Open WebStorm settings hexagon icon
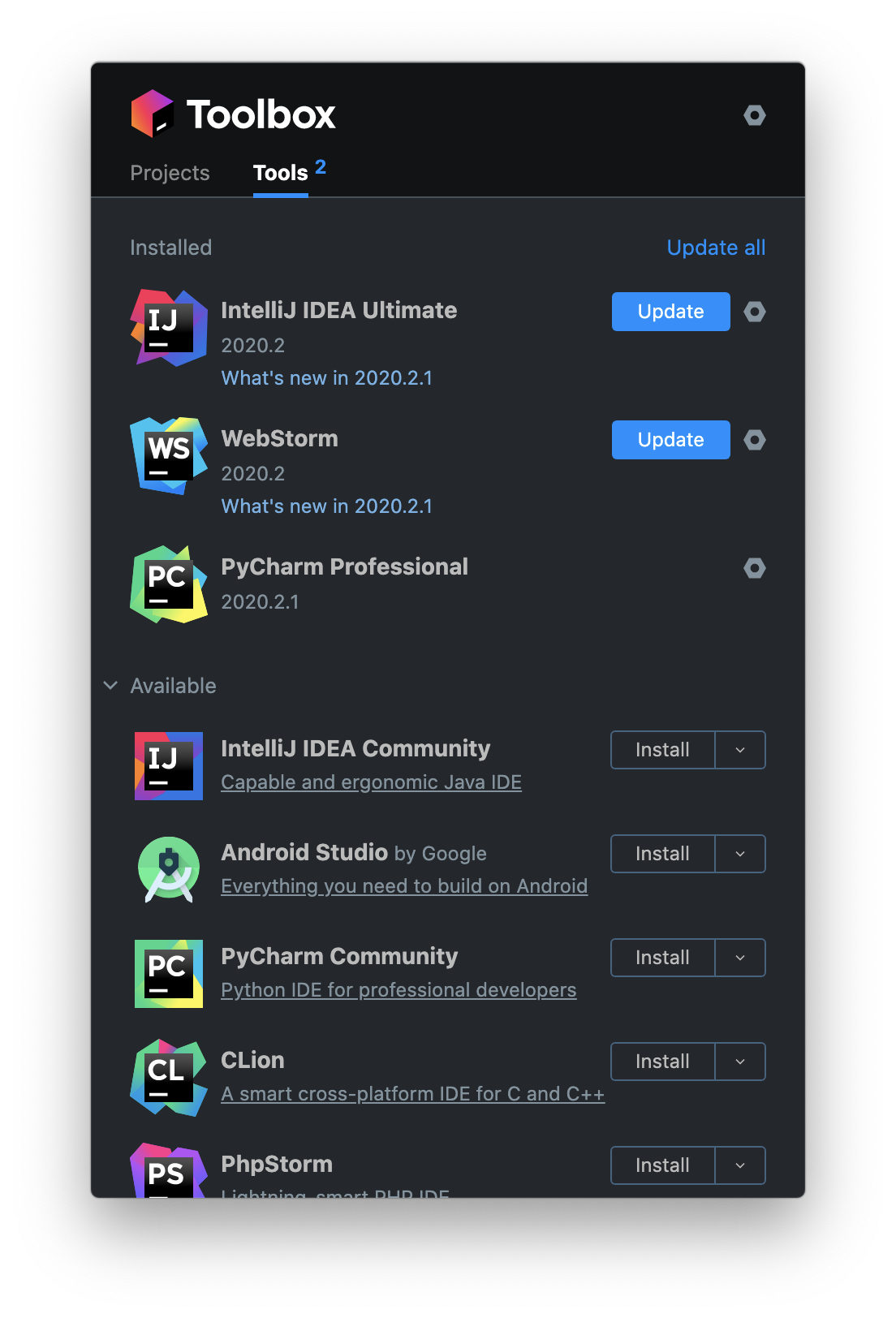Image resolution: width=896 pixels, height=1318 pixels. tap(755, 440)
